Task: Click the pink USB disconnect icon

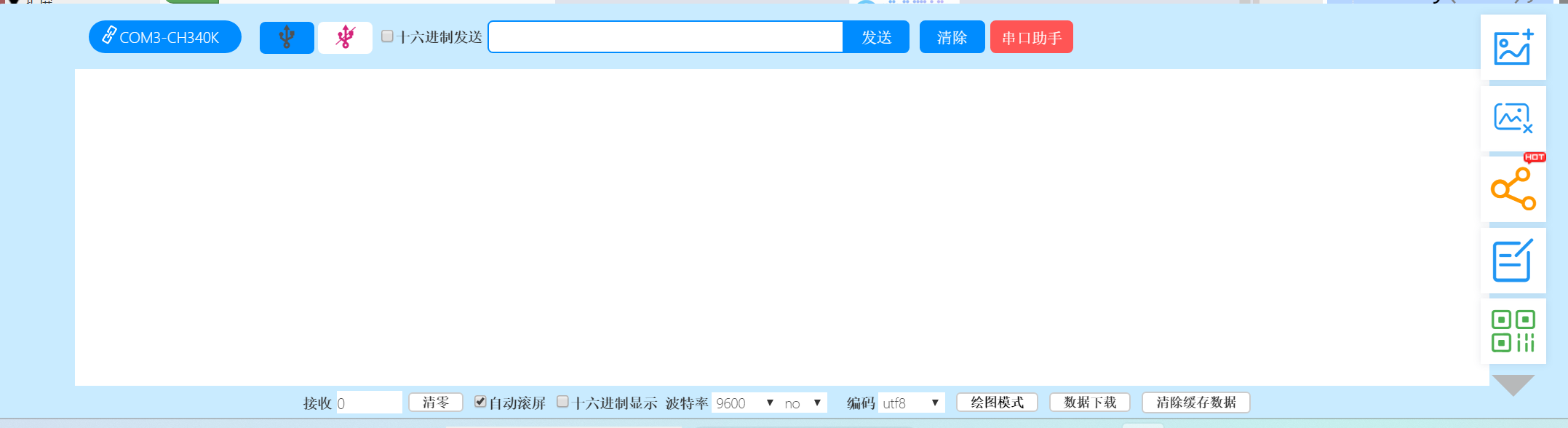Action: click(345, 37)
